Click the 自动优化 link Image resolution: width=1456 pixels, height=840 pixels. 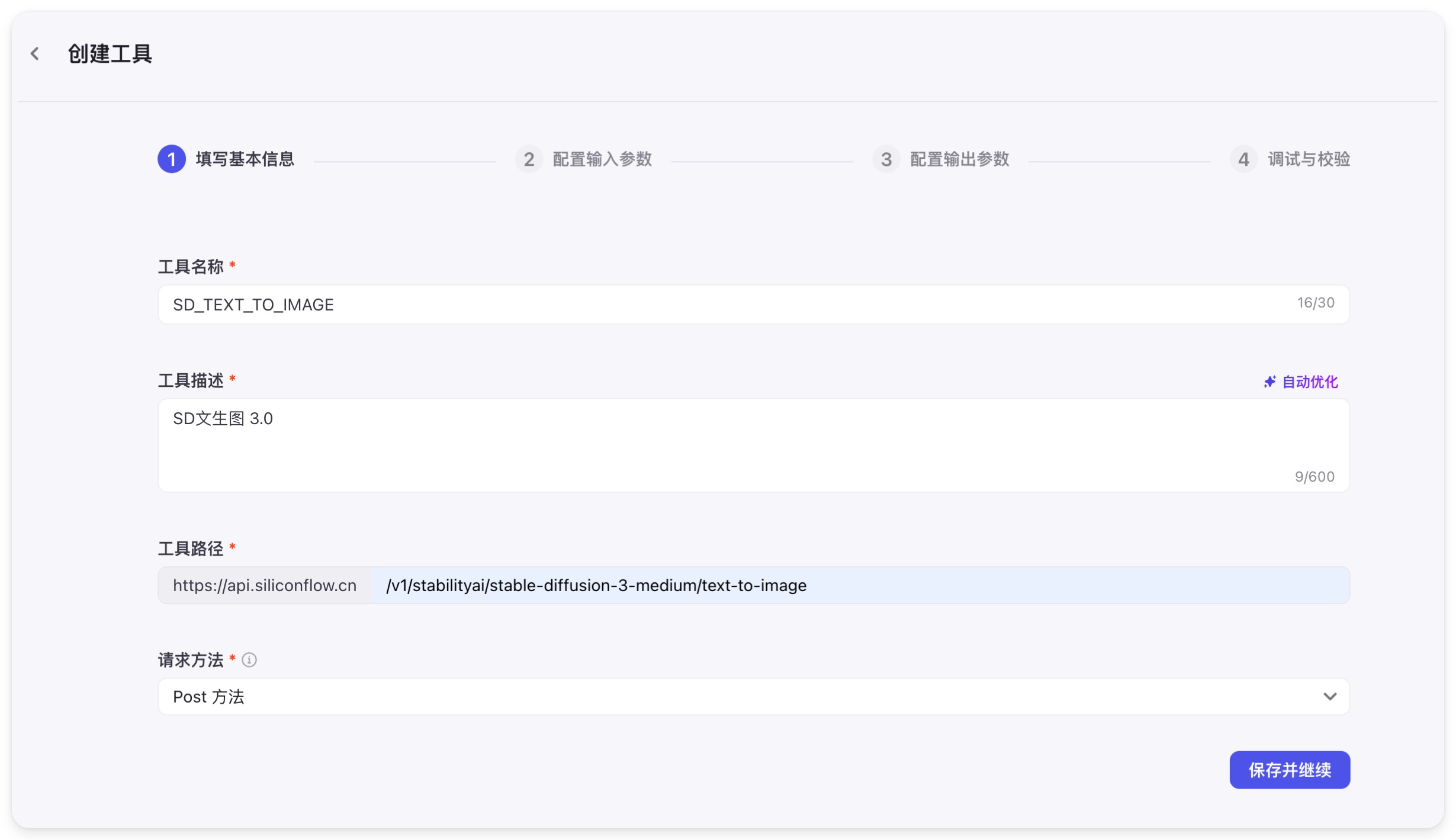tap(1310, 382)
